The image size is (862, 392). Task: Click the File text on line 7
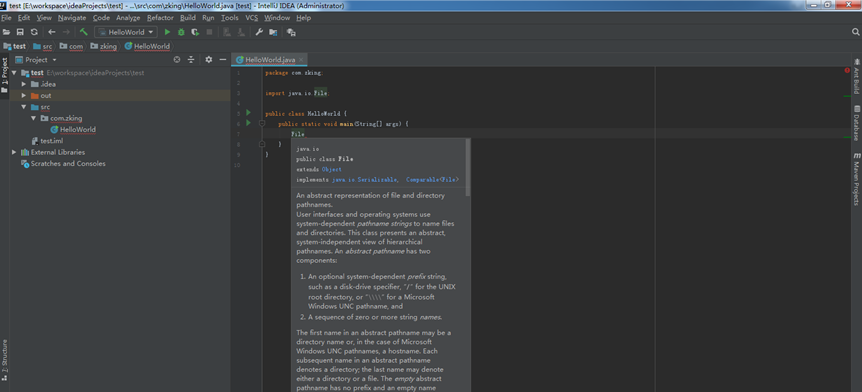point(297,134)
